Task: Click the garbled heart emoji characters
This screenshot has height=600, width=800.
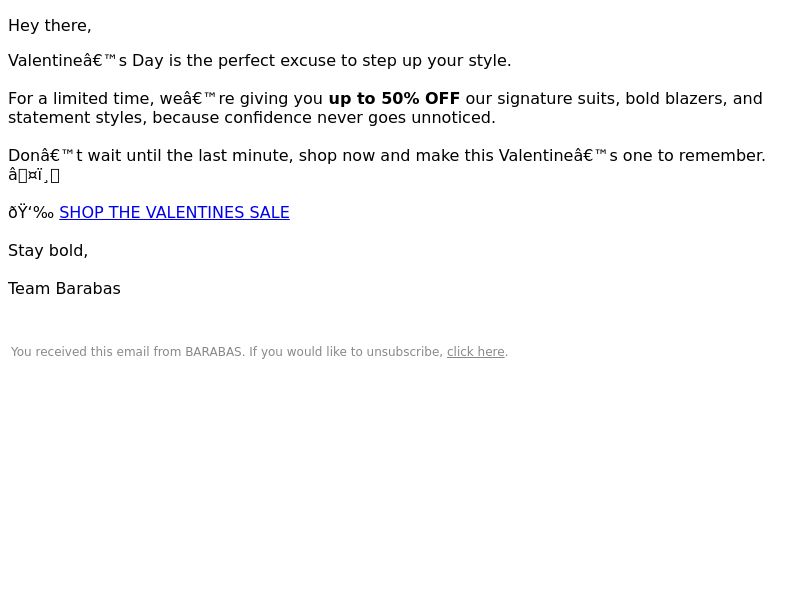Action: coord(34,175)
